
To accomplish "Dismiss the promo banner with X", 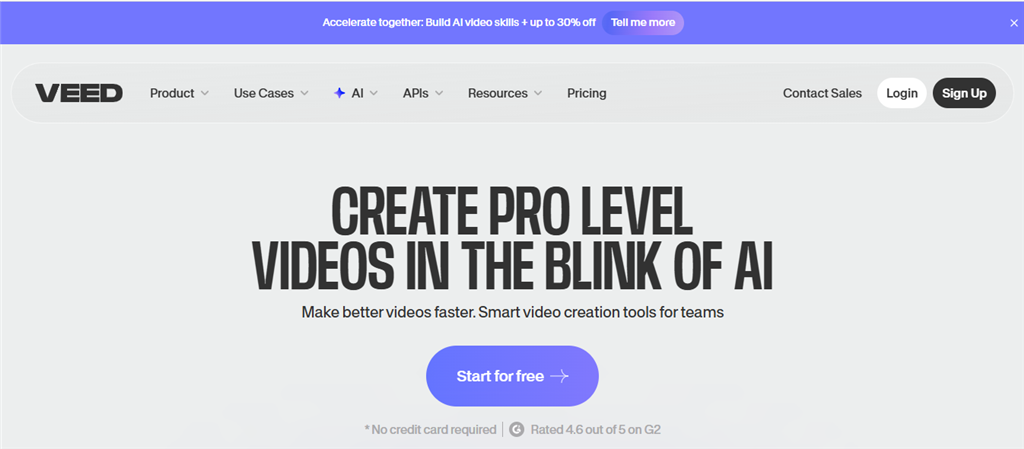I will [1014, 22].
